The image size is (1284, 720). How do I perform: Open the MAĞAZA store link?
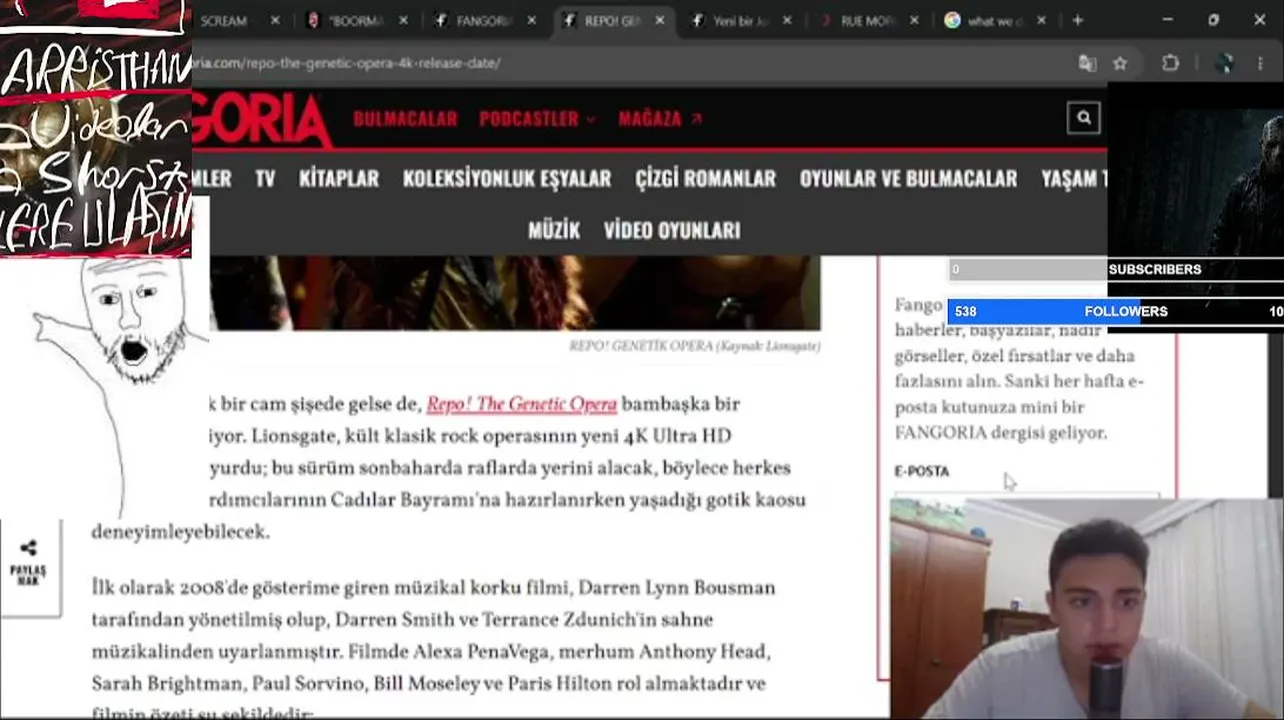click(x=660, y=118)
